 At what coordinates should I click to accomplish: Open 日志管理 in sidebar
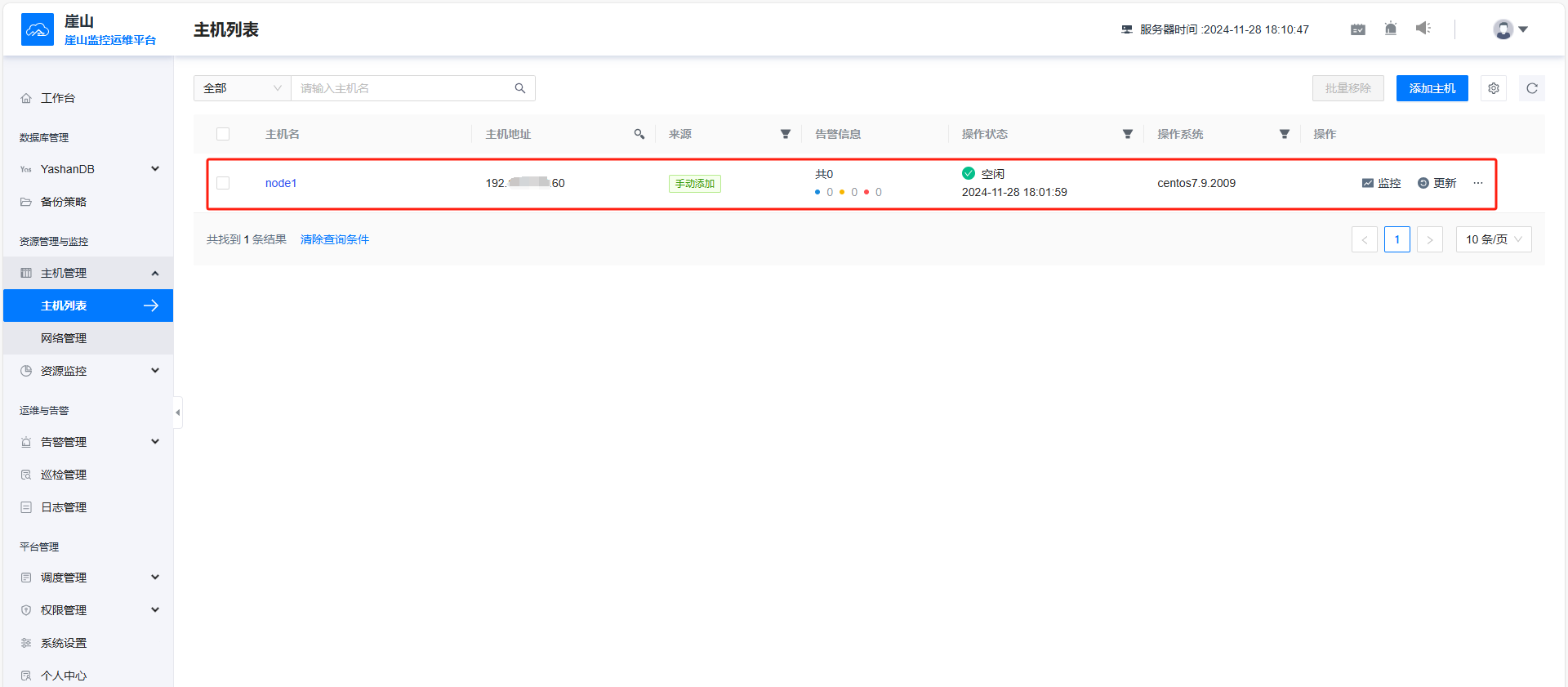[x=88, y=507]
